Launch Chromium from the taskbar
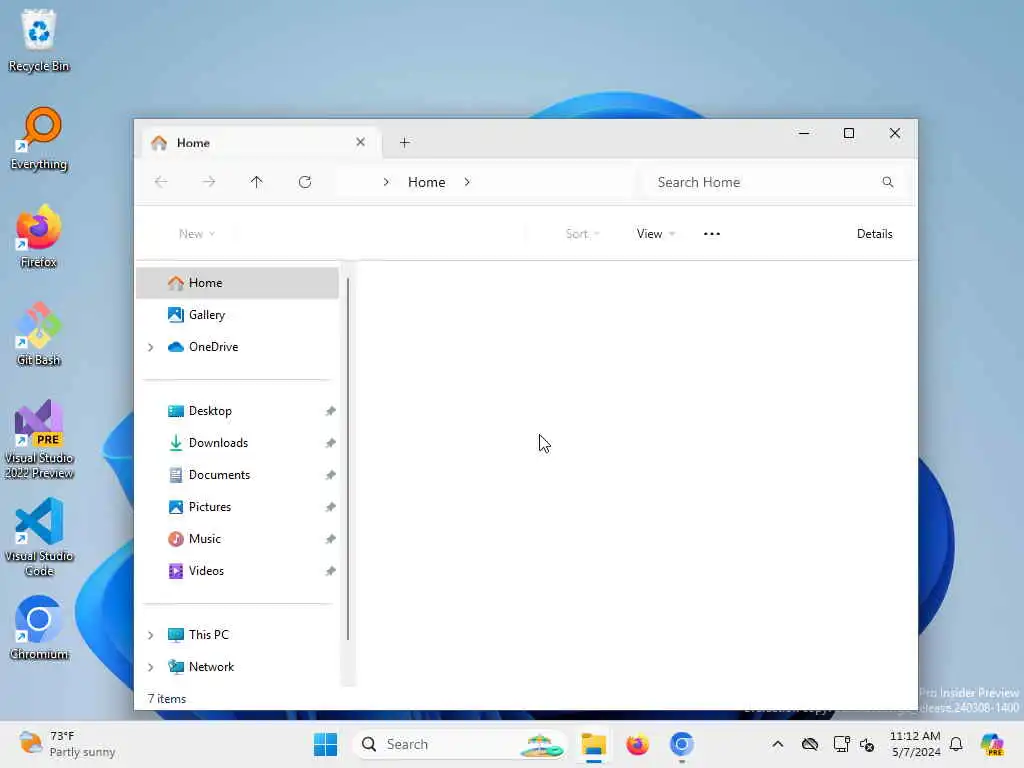The width and height of the screenshot is (1024, 768). [681, 744]
